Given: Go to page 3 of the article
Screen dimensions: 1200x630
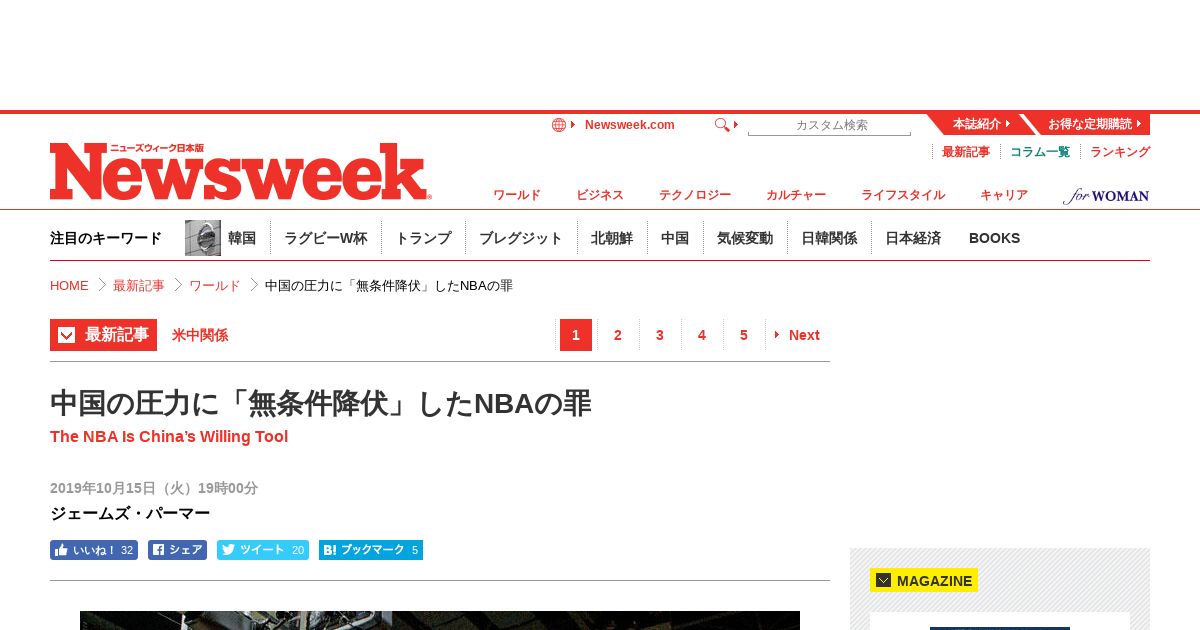Looking at the screenshot, I should click(x=660, y=335).
